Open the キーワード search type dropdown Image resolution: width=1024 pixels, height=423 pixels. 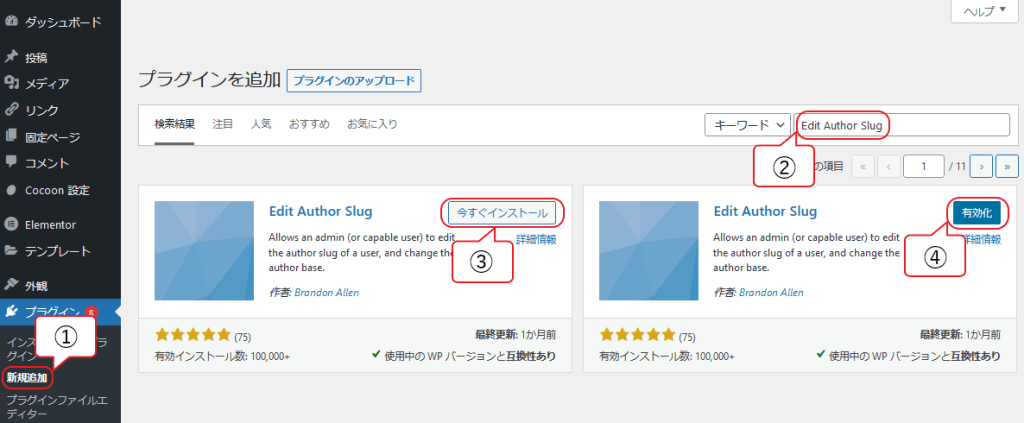(748, 125)
